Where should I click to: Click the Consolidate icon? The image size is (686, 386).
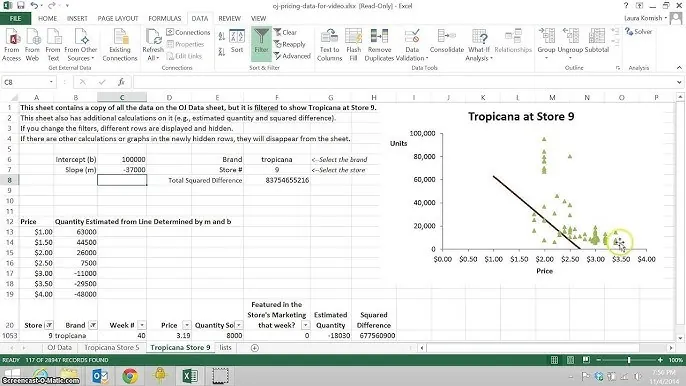click(x=447, y=41)
